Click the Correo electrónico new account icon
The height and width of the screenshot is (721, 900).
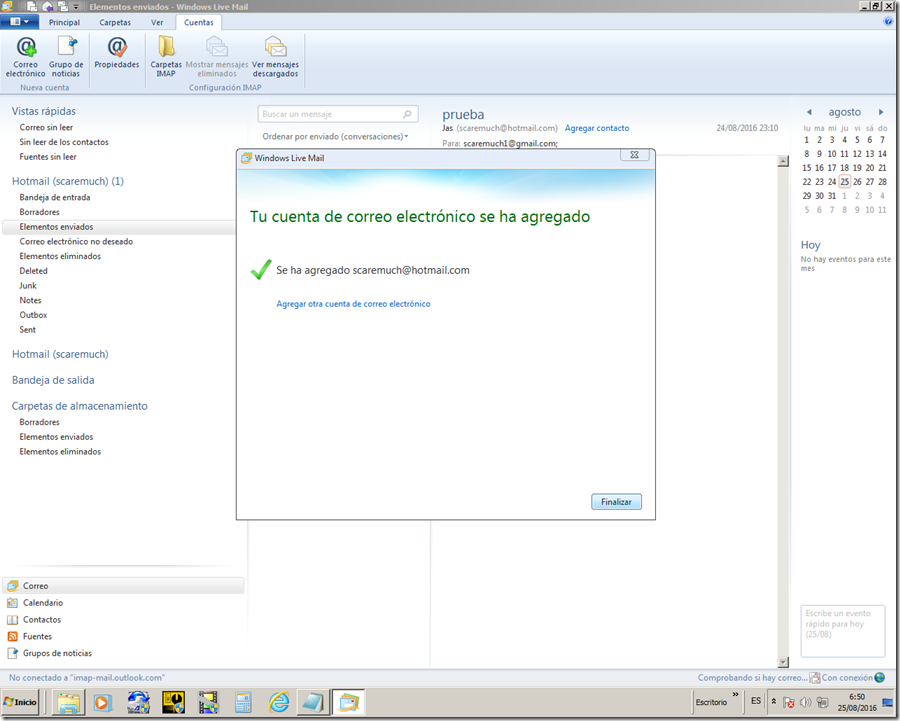(x=26, y=56)
